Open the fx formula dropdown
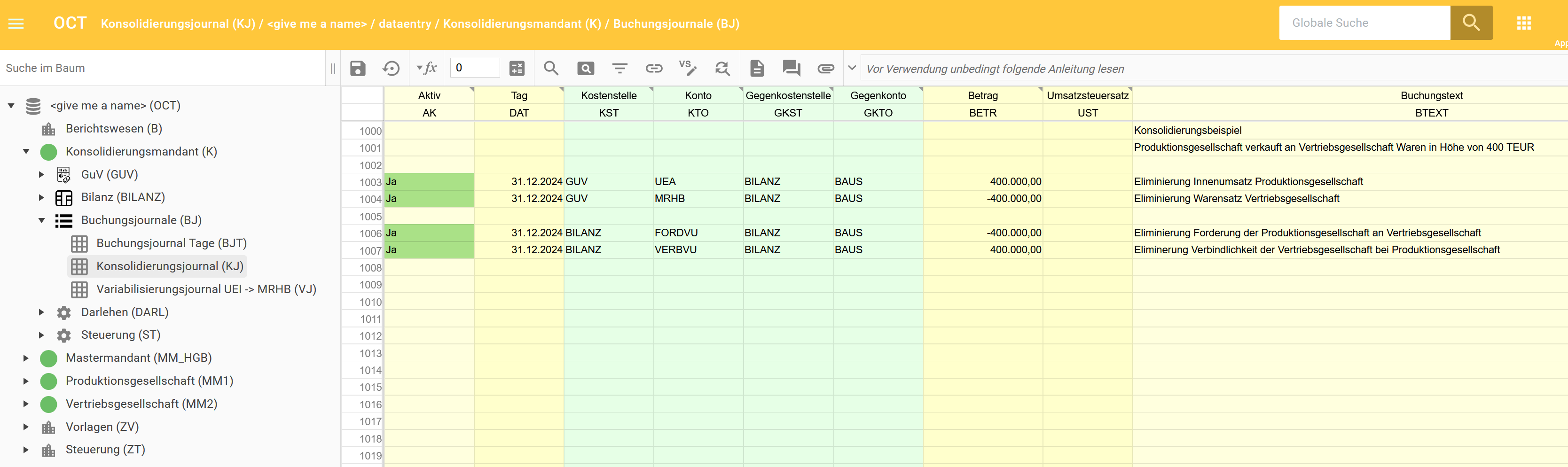Screen dimensions: 1568x467 [x=426, y=68]
